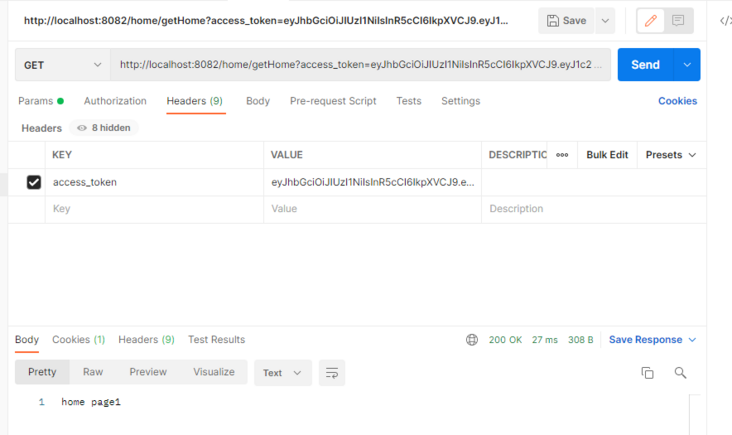
Task: Open the comments speech bubble icon
Action: click(x=678, y=21)
